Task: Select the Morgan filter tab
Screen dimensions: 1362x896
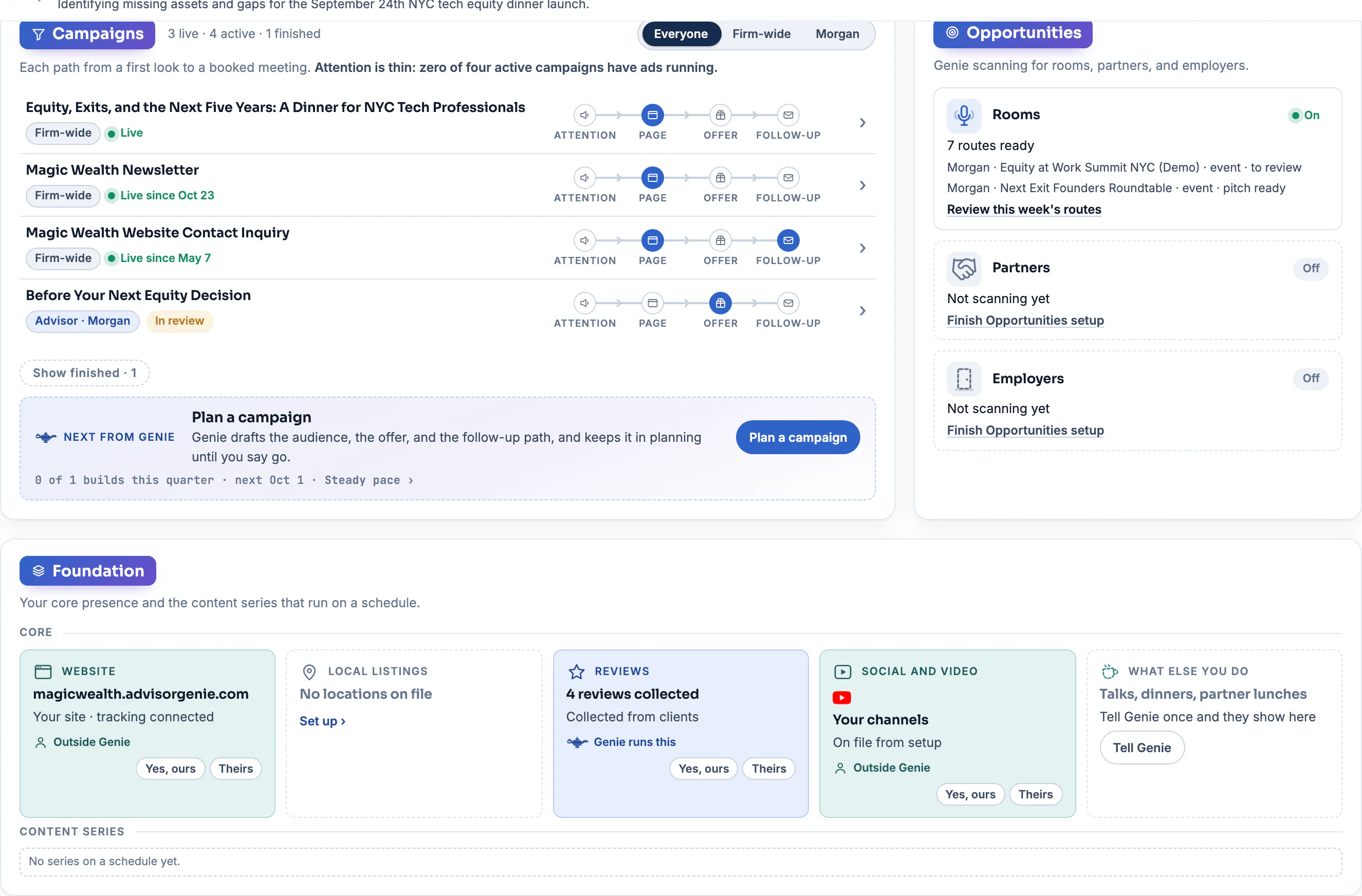Action: tap(837, 34)
